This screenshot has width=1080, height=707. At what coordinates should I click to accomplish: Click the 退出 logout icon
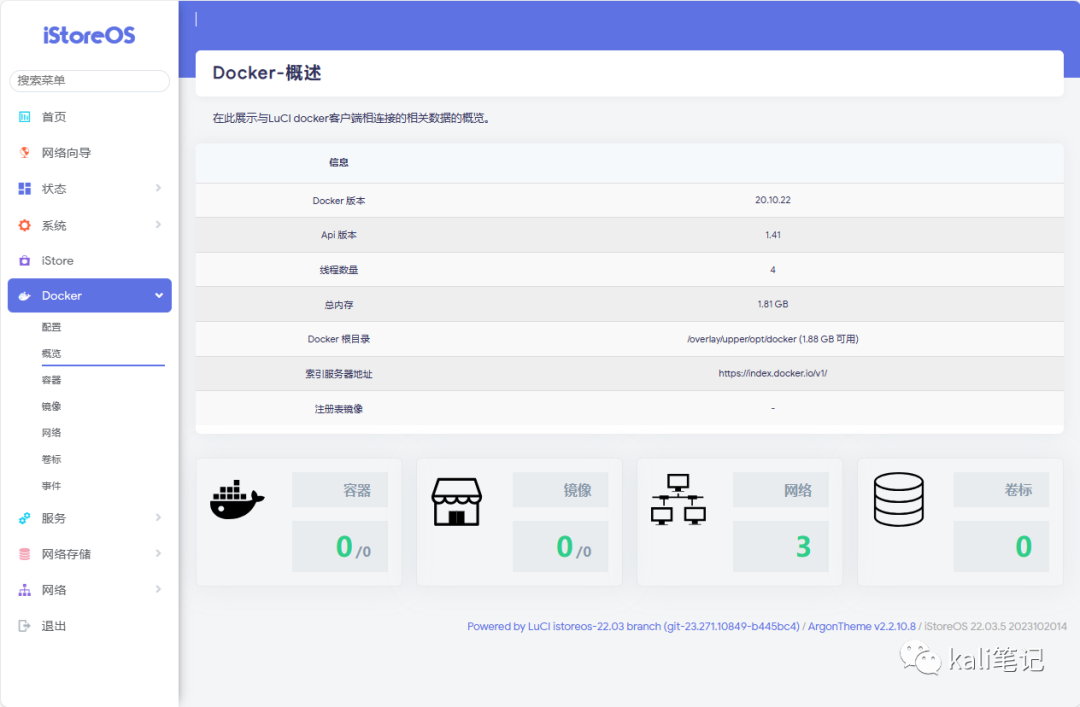(25, 626)
